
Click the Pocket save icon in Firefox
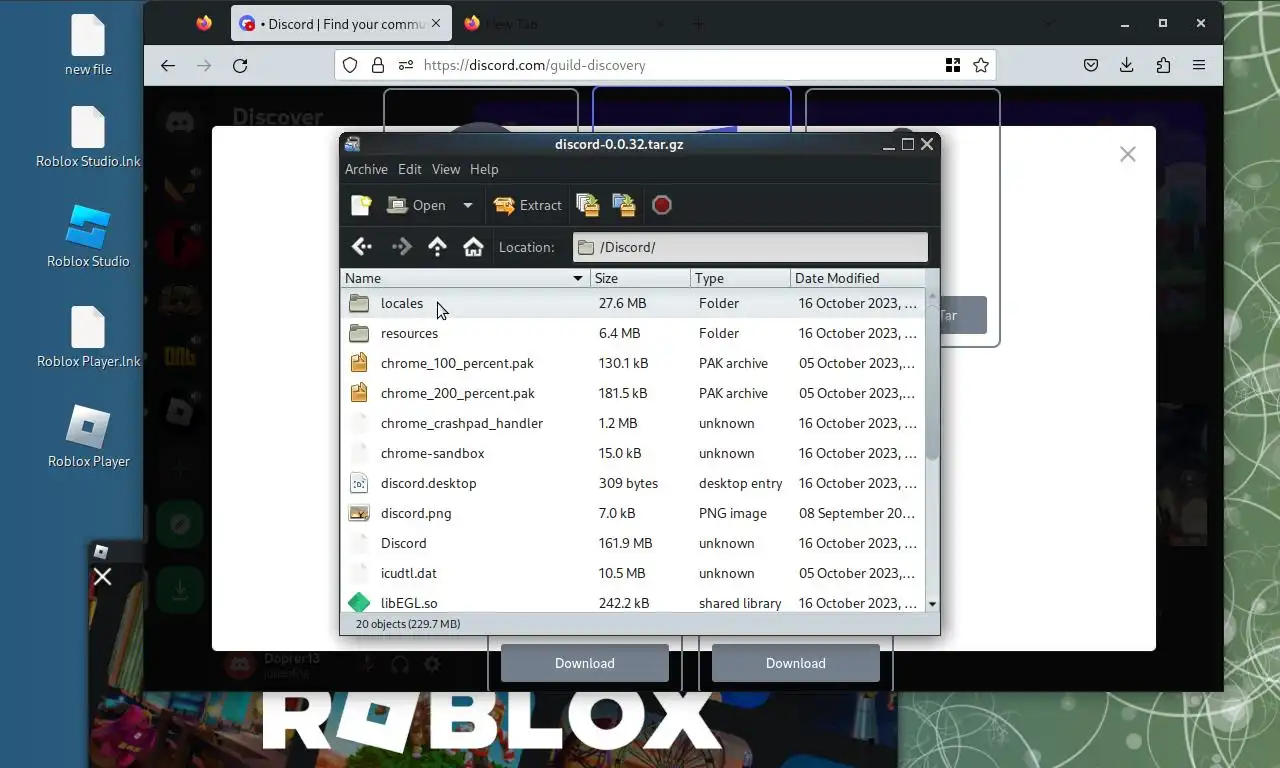point(1091,65)
